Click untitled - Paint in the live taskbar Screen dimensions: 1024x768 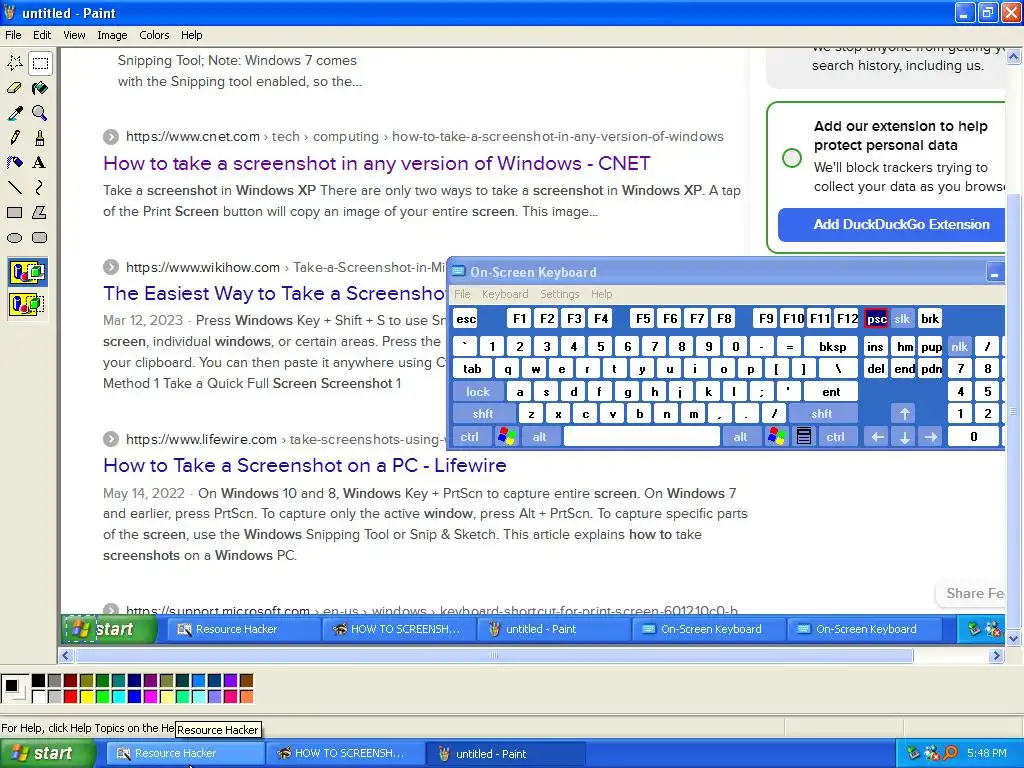click(x=505, y=754)
